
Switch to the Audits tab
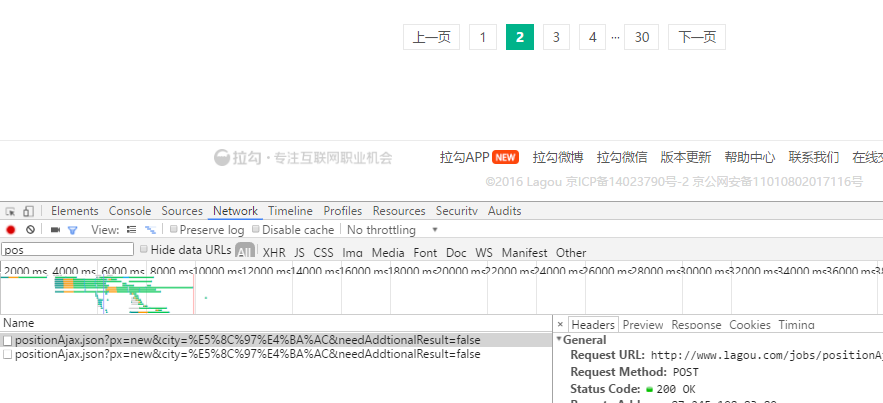[x=505, y=211]
